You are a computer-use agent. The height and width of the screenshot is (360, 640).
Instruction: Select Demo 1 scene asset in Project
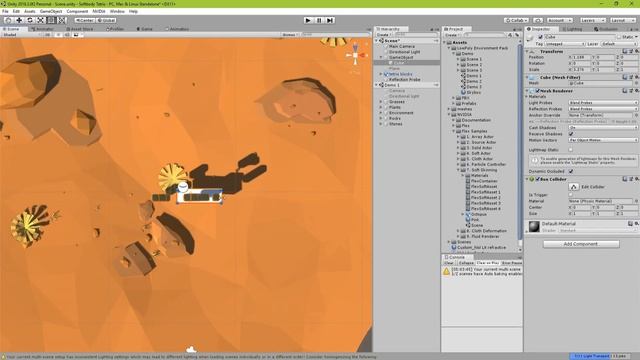[474, 76]
